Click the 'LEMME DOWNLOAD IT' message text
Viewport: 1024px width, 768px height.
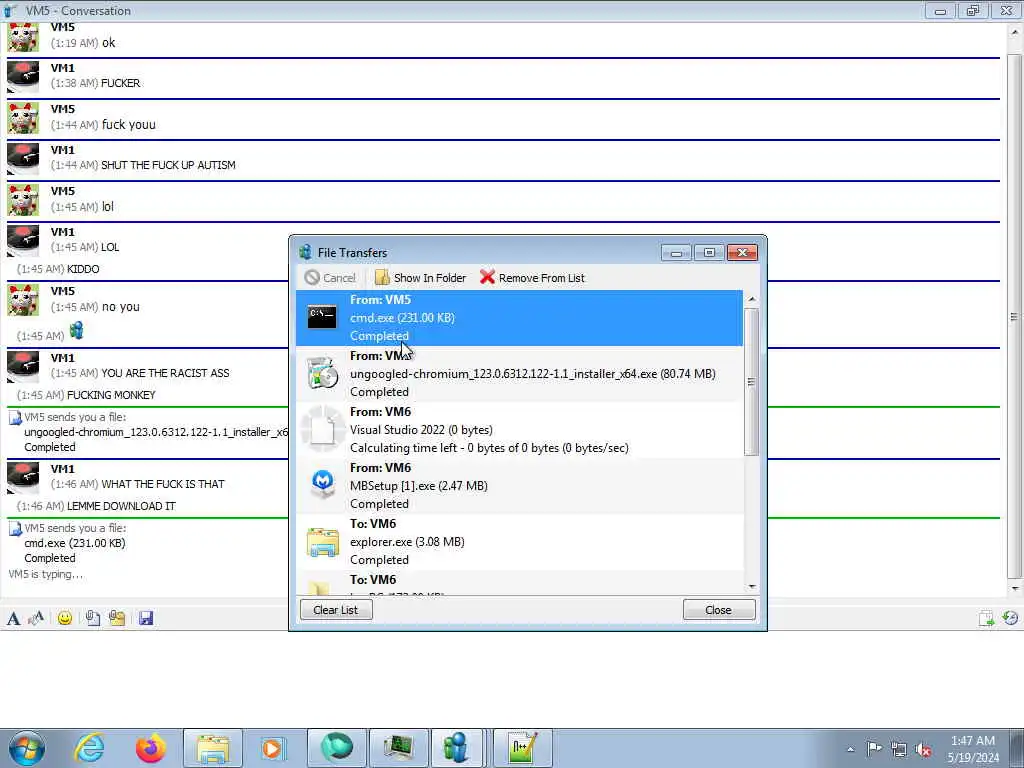click(x=121, y=506)
